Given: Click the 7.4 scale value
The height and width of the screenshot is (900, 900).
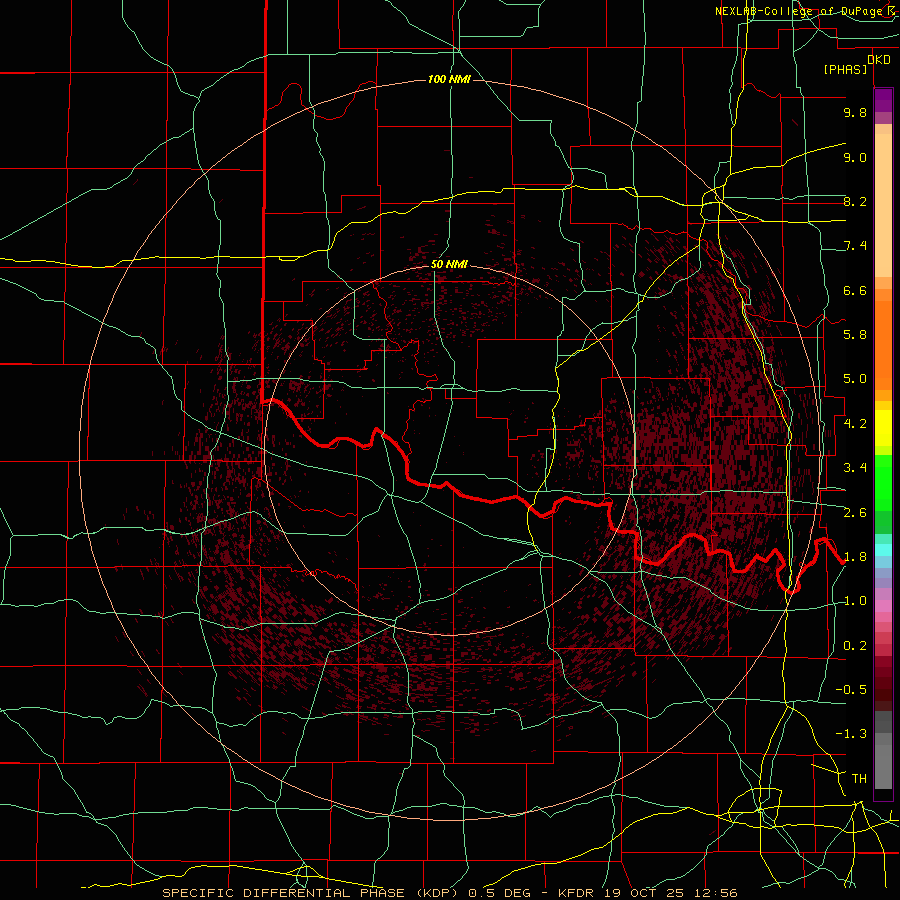Looking at the screenshot, I should [x=855, y=246].
